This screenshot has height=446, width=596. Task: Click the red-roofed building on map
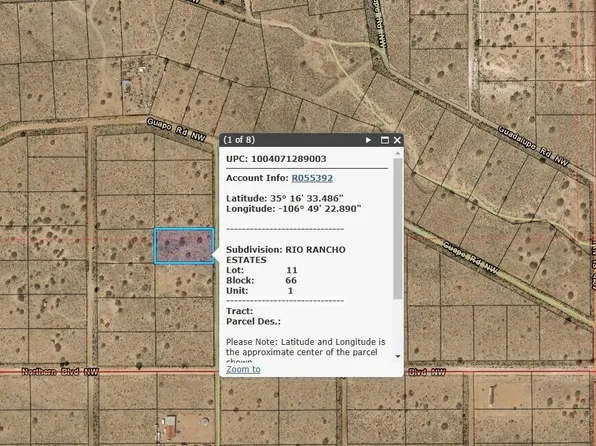click(170, 427)
